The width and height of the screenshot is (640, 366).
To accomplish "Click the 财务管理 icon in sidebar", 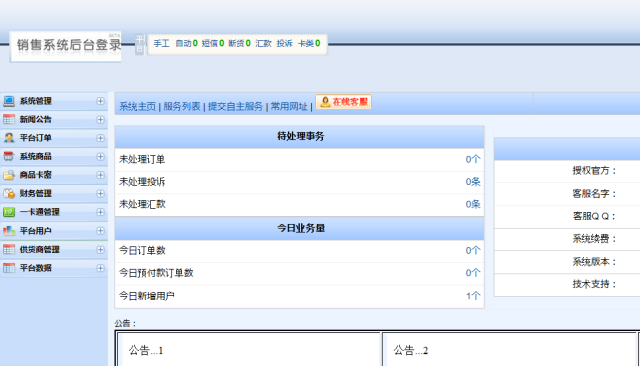I will 9,193.
